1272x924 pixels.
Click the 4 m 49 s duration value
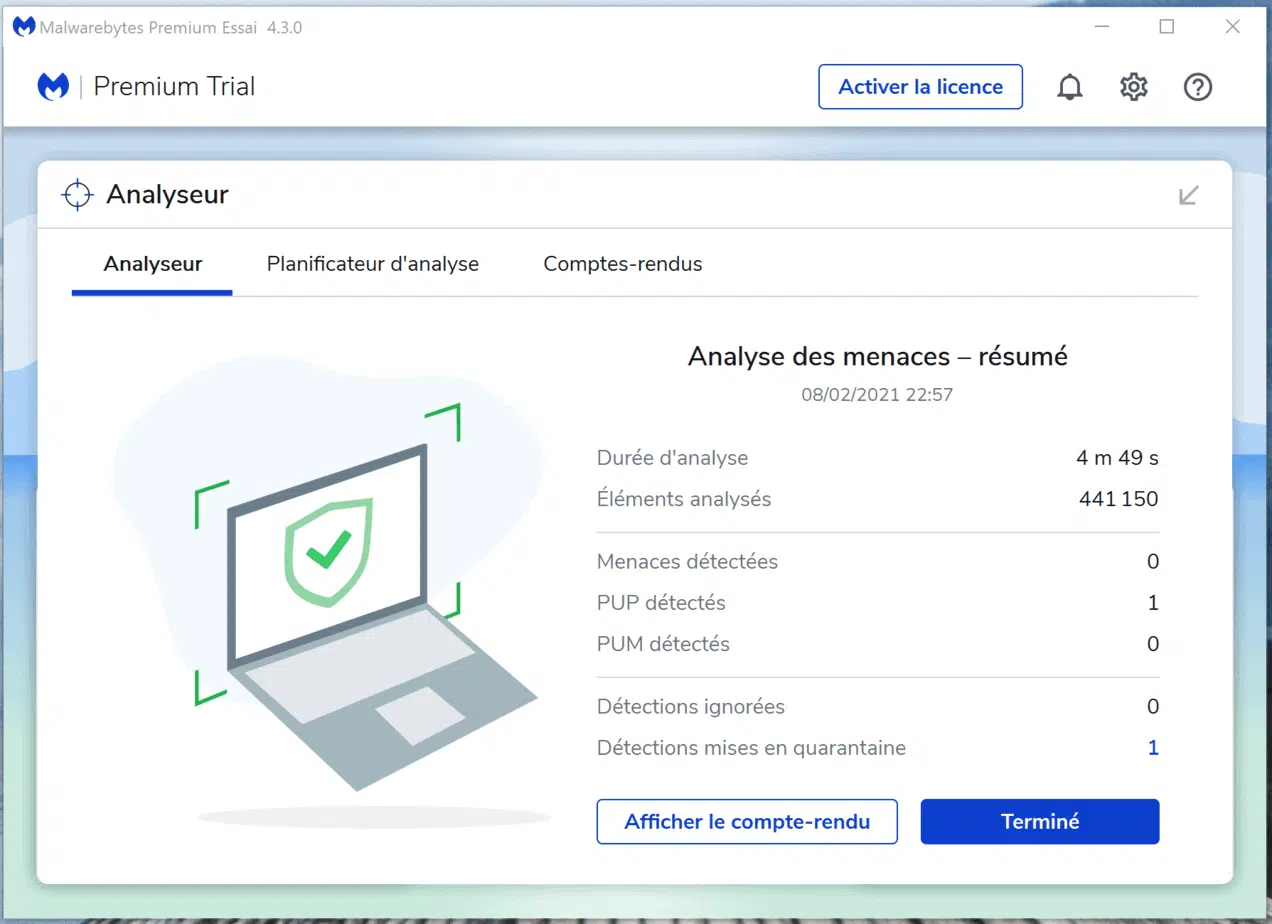click(x=1118, y=458)
